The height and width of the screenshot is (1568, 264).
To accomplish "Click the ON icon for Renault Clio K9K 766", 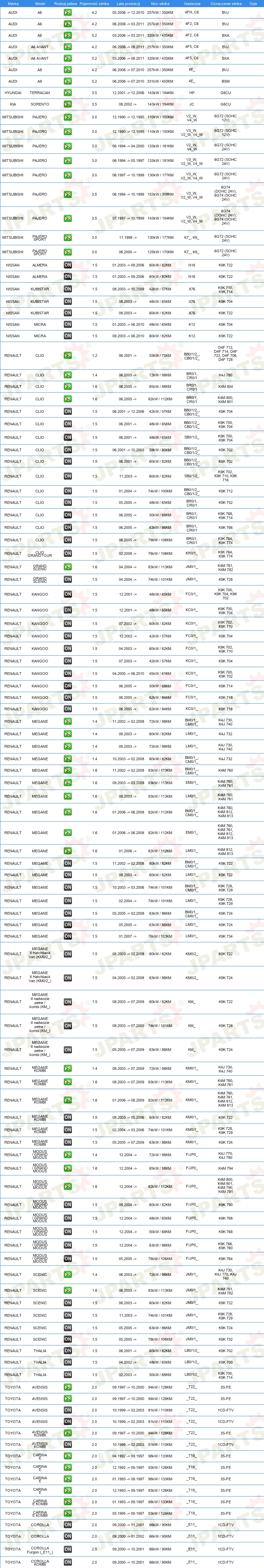I will (68, 527).
